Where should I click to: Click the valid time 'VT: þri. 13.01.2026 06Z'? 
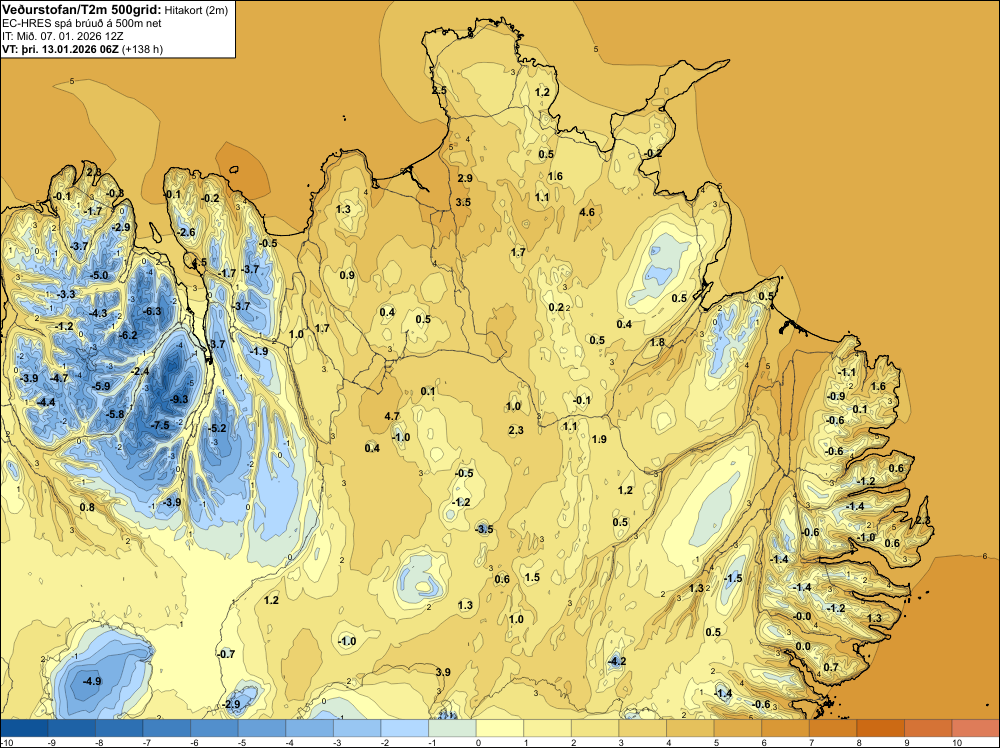pos(60,49)
